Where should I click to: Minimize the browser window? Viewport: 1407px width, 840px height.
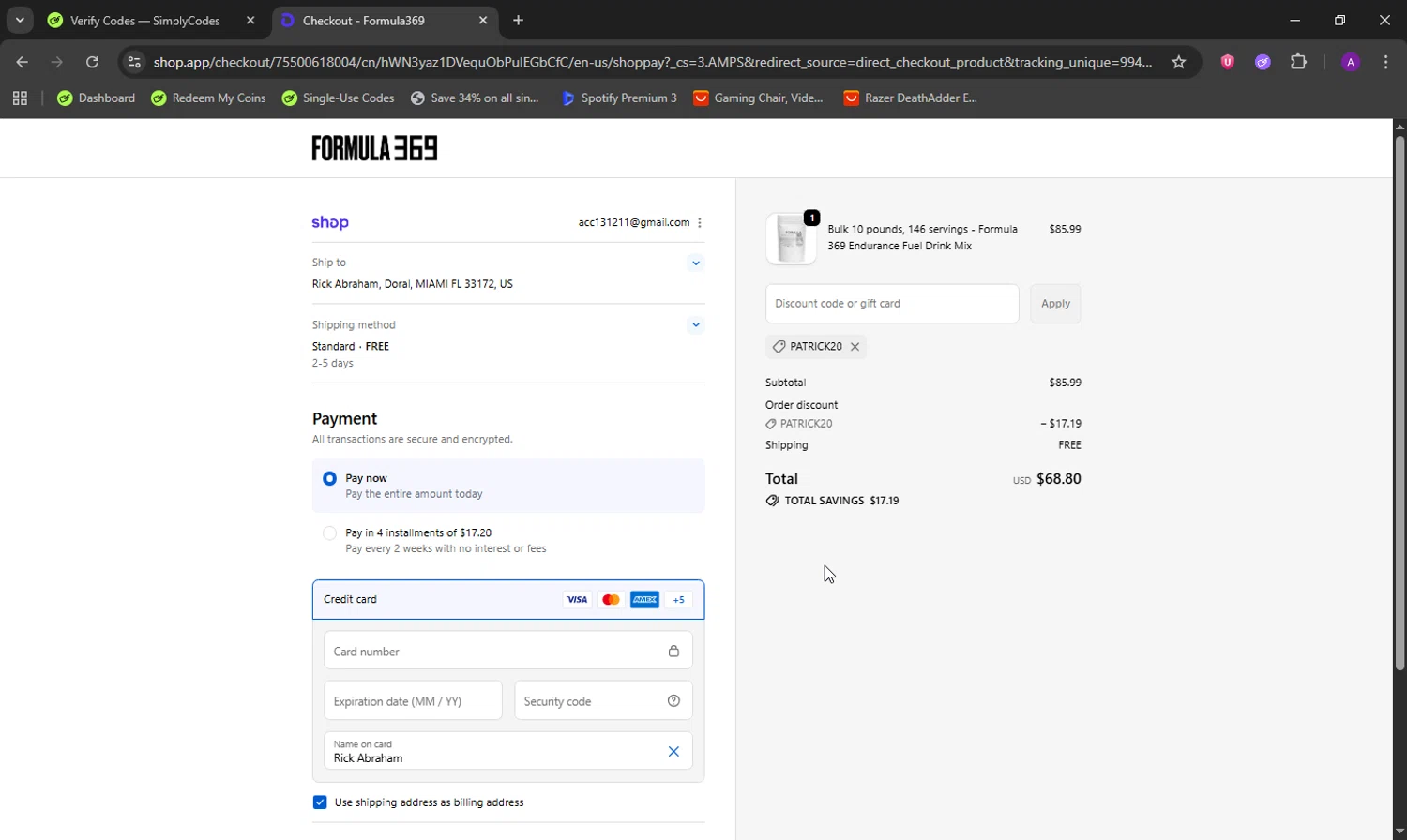point(1294,20)
